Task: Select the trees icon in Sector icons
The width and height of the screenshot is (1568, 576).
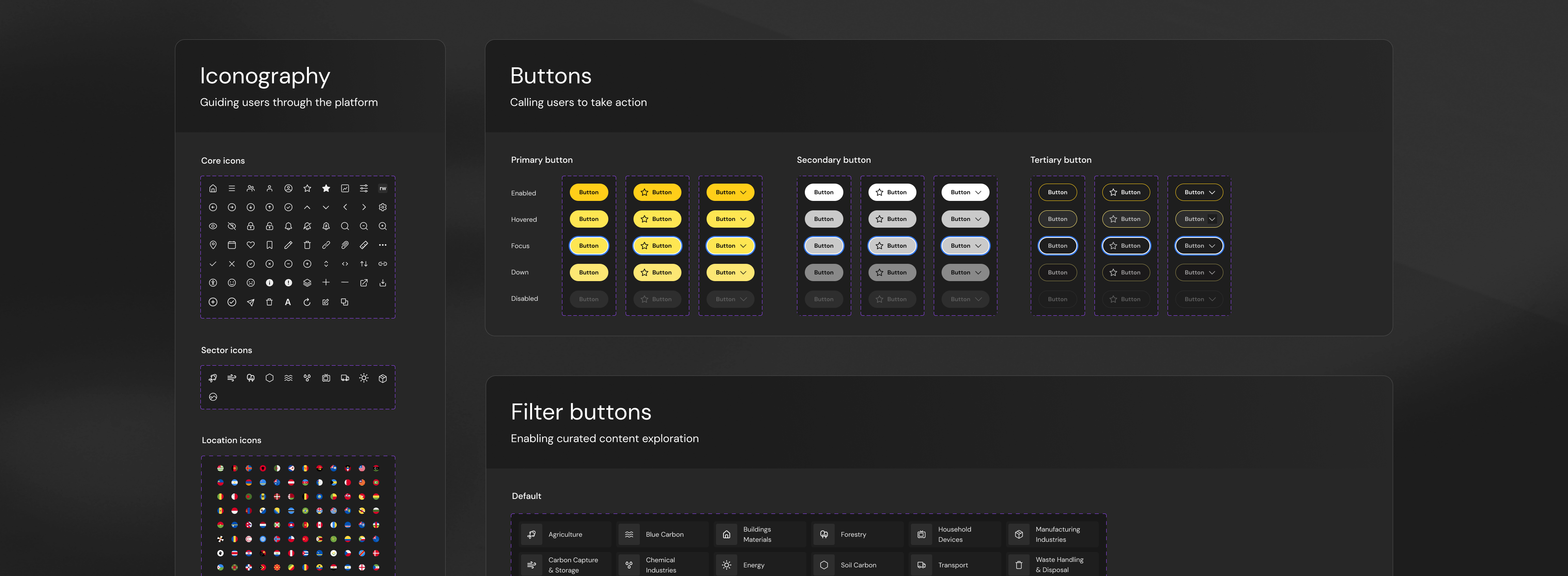Action: pos(251,378)
